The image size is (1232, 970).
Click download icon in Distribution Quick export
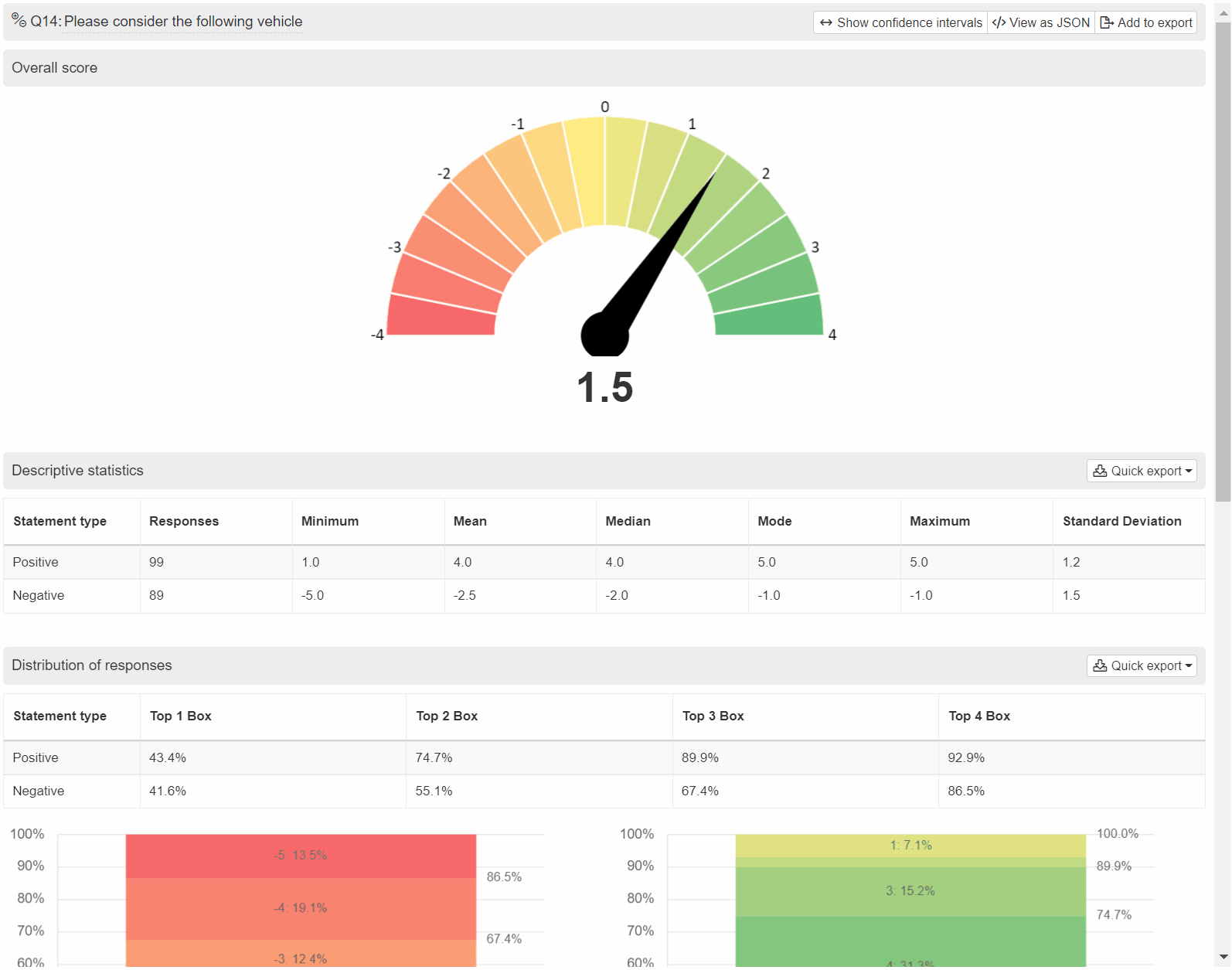[1100, 665]
